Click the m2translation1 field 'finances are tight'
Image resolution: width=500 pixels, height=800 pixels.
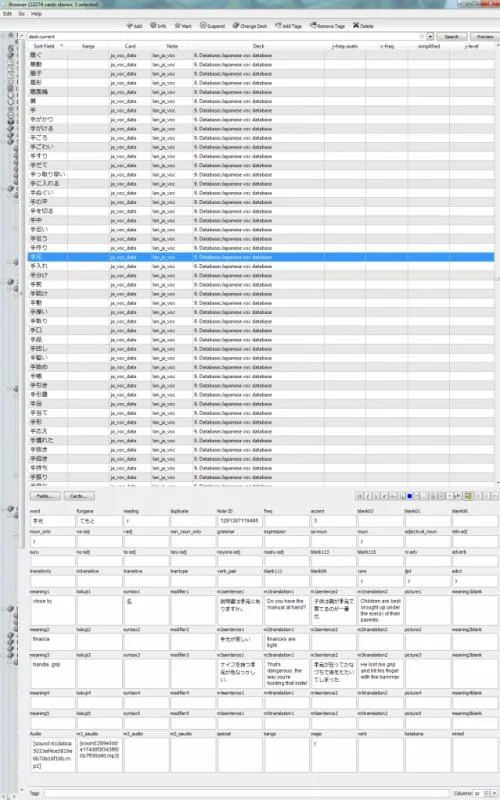tap(287, 642)
